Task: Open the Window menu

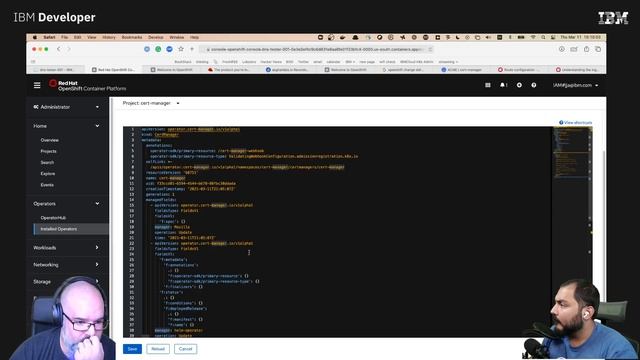Action: [x=177, y=38]
